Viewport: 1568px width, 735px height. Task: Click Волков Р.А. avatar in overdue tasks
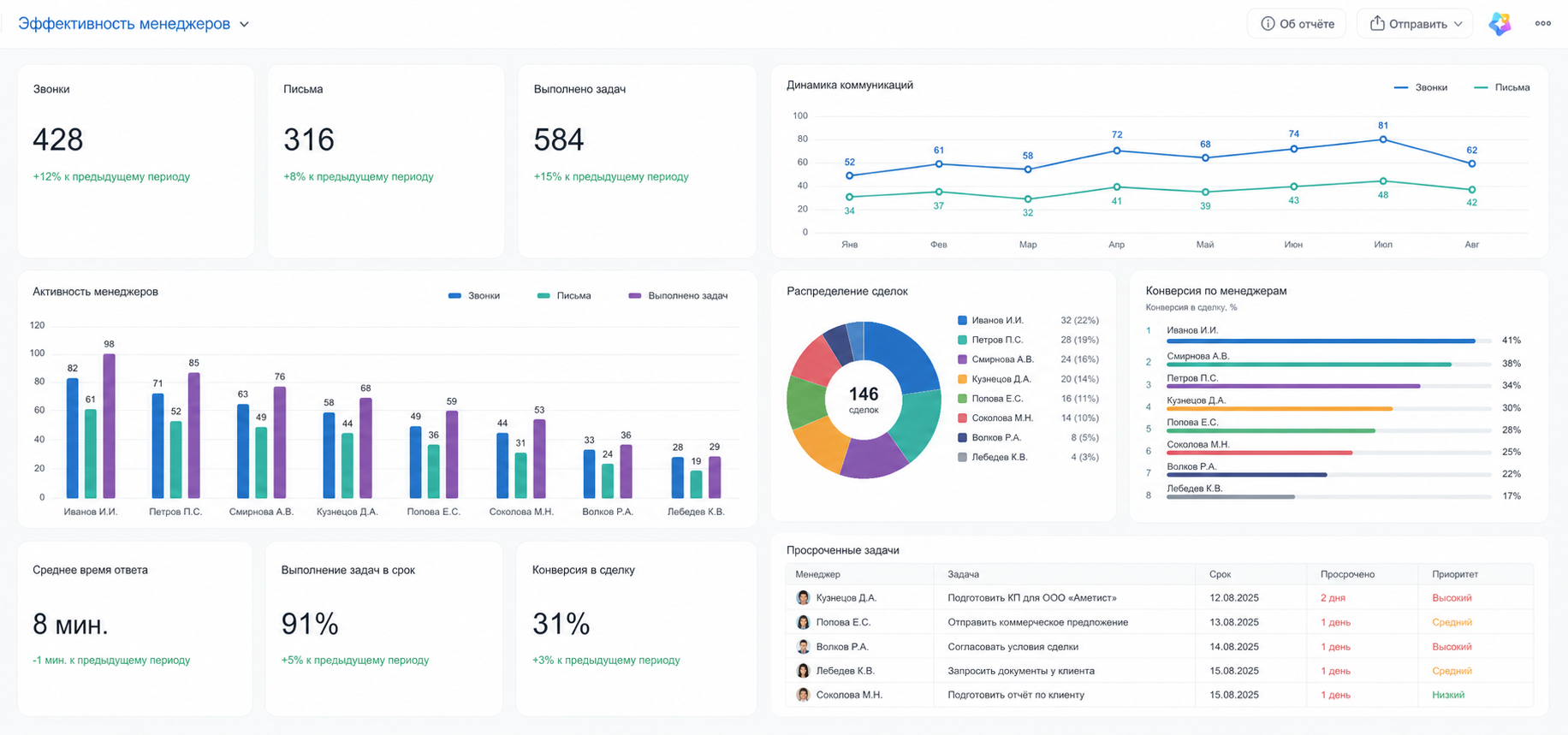pyautogui.click(x=803, y=647)
